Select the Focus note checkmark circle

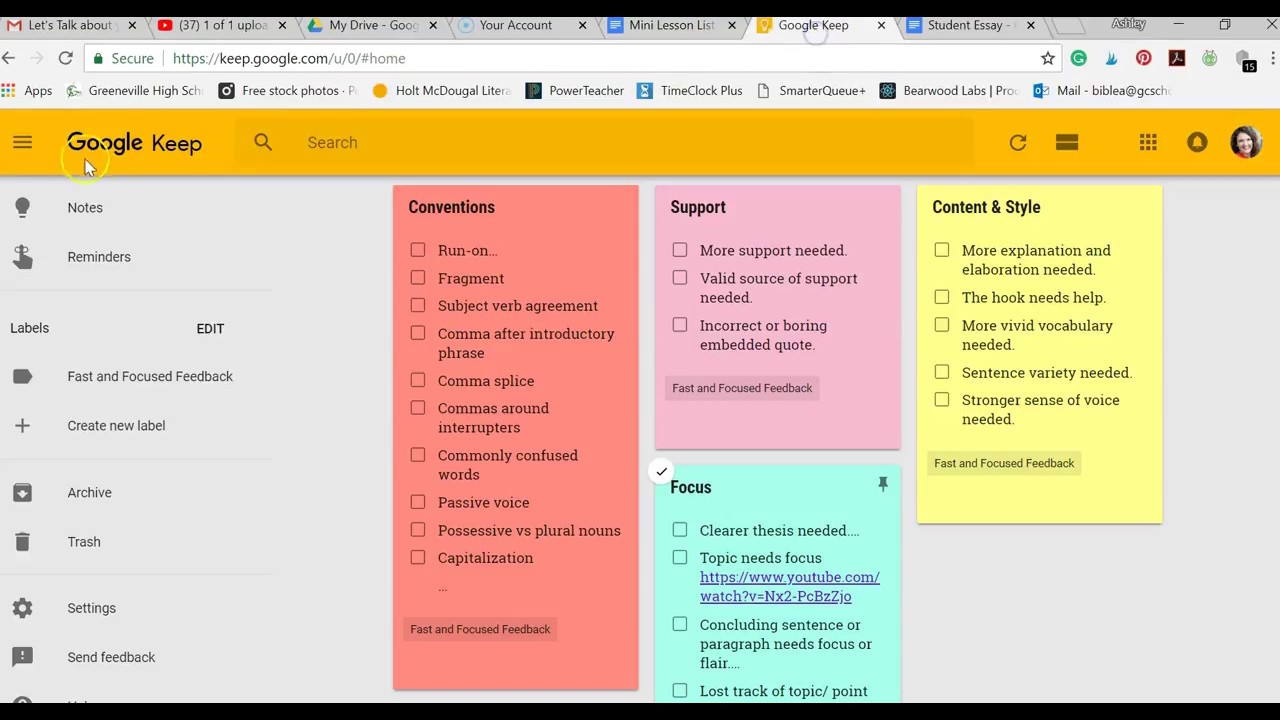tap(661, 471)
